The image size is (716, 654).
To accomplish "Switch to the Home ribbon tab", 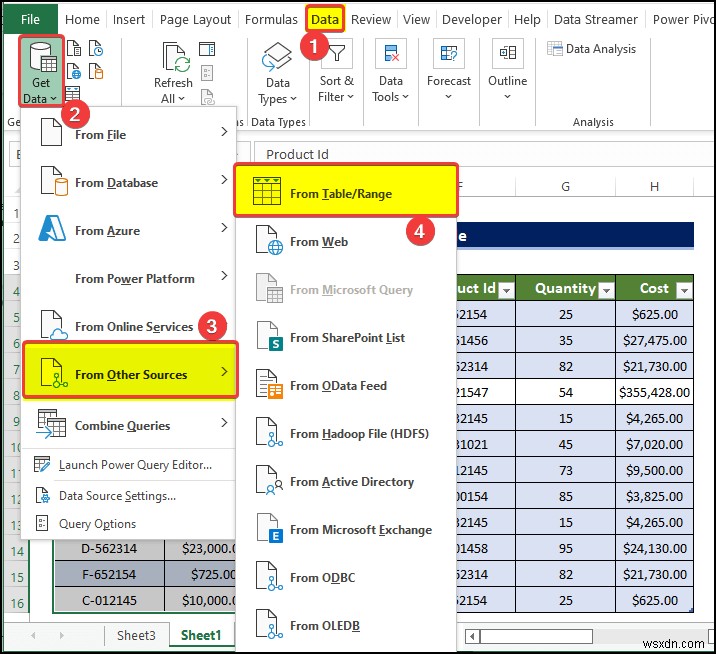I will [82, 19].
